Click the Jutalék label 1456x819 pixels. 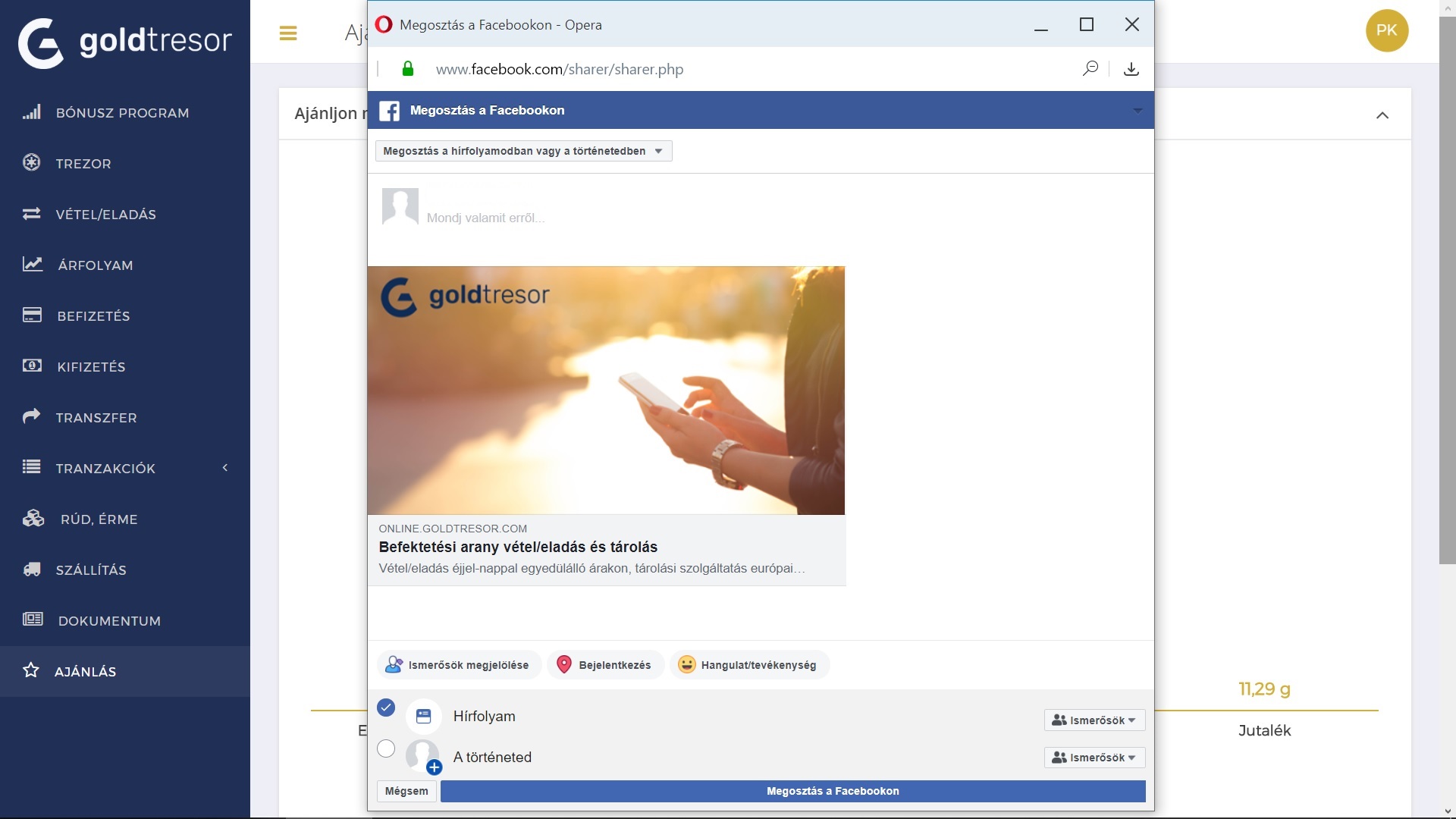coord(1264,730)
